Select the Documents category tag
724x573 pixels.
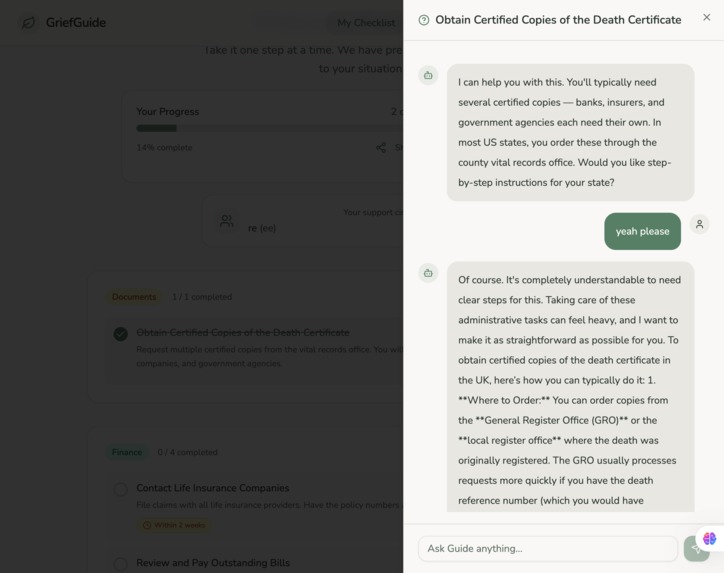(x=134, y=297)
